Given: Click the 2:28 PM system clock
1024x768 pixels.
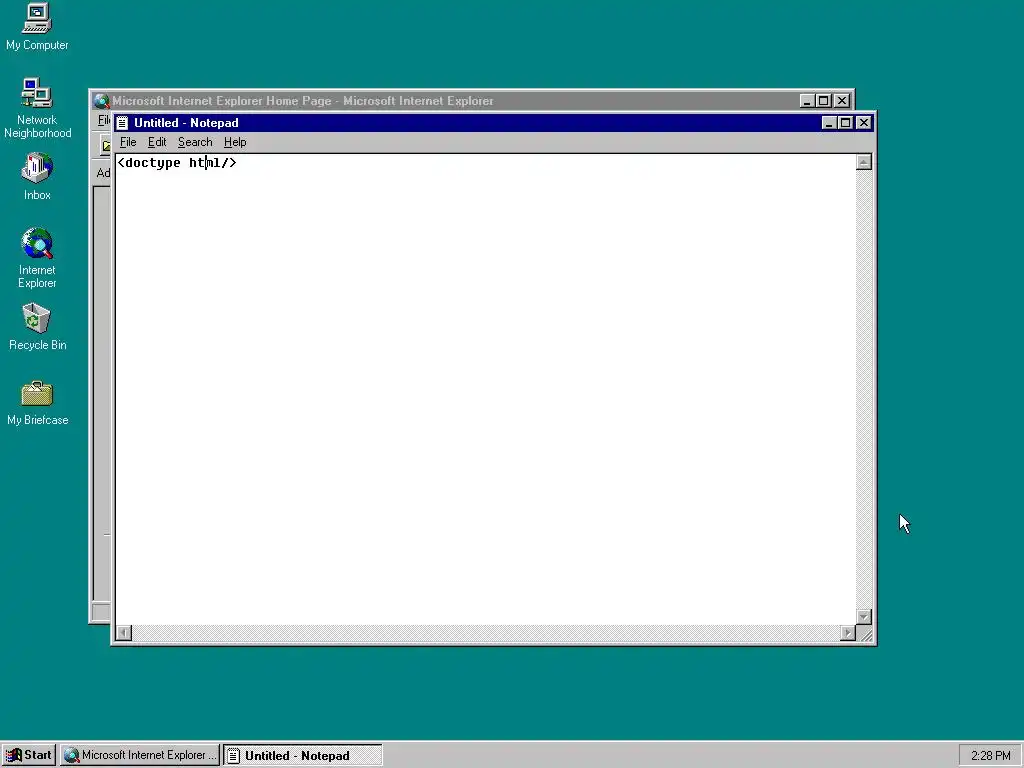Looking at the screenshot, I should point(991,756).
